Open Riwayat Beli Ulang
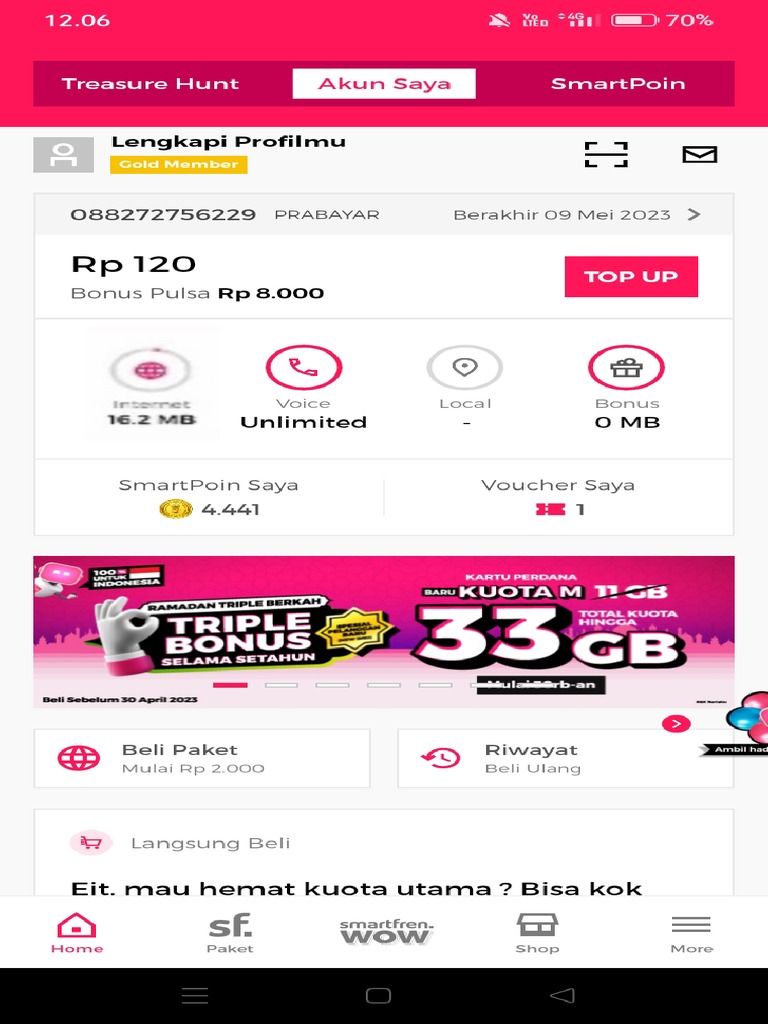Viewport: 768px width, 1024px height. 566,758
